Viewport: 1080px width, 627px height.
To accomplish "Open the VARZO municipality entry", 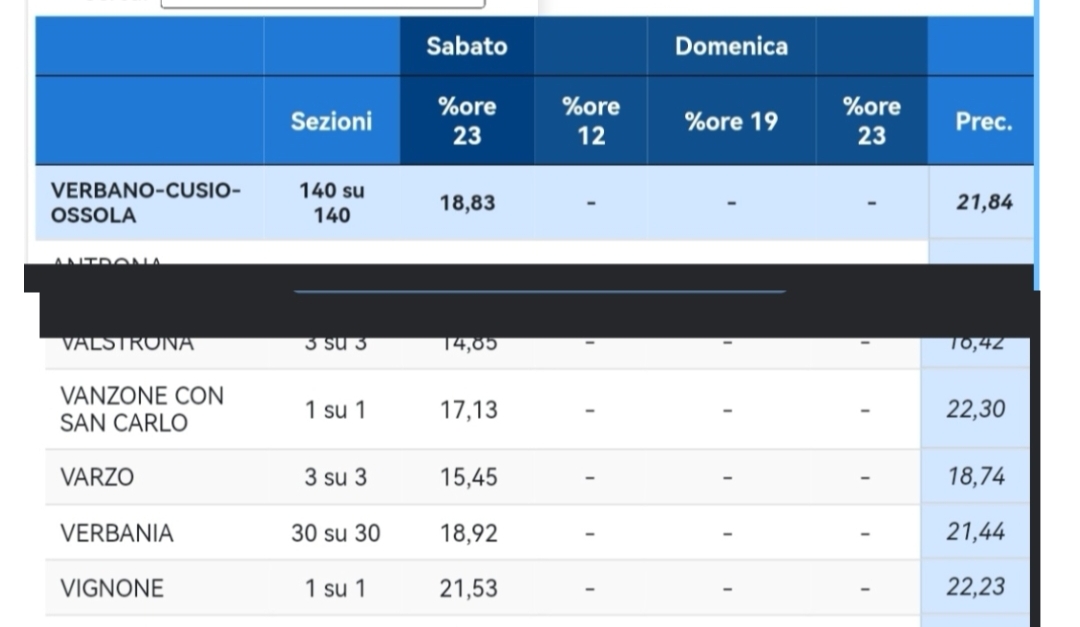I will [92, 477].
